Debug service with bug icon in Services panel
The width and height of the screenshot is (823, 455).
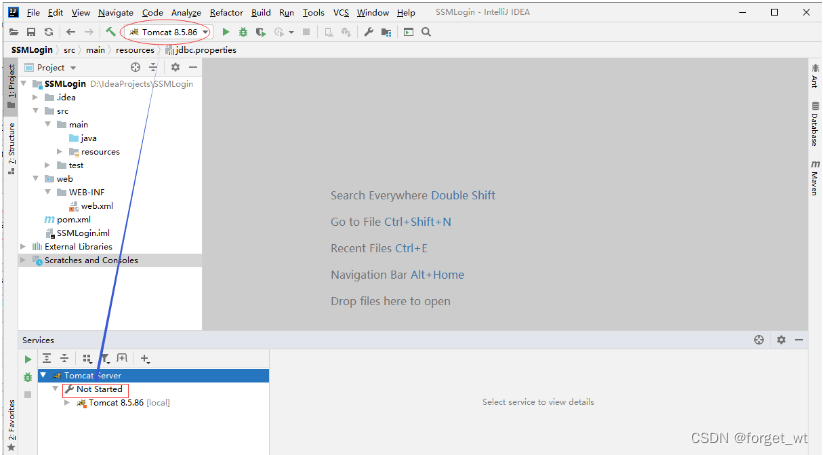tap(28, 377)
